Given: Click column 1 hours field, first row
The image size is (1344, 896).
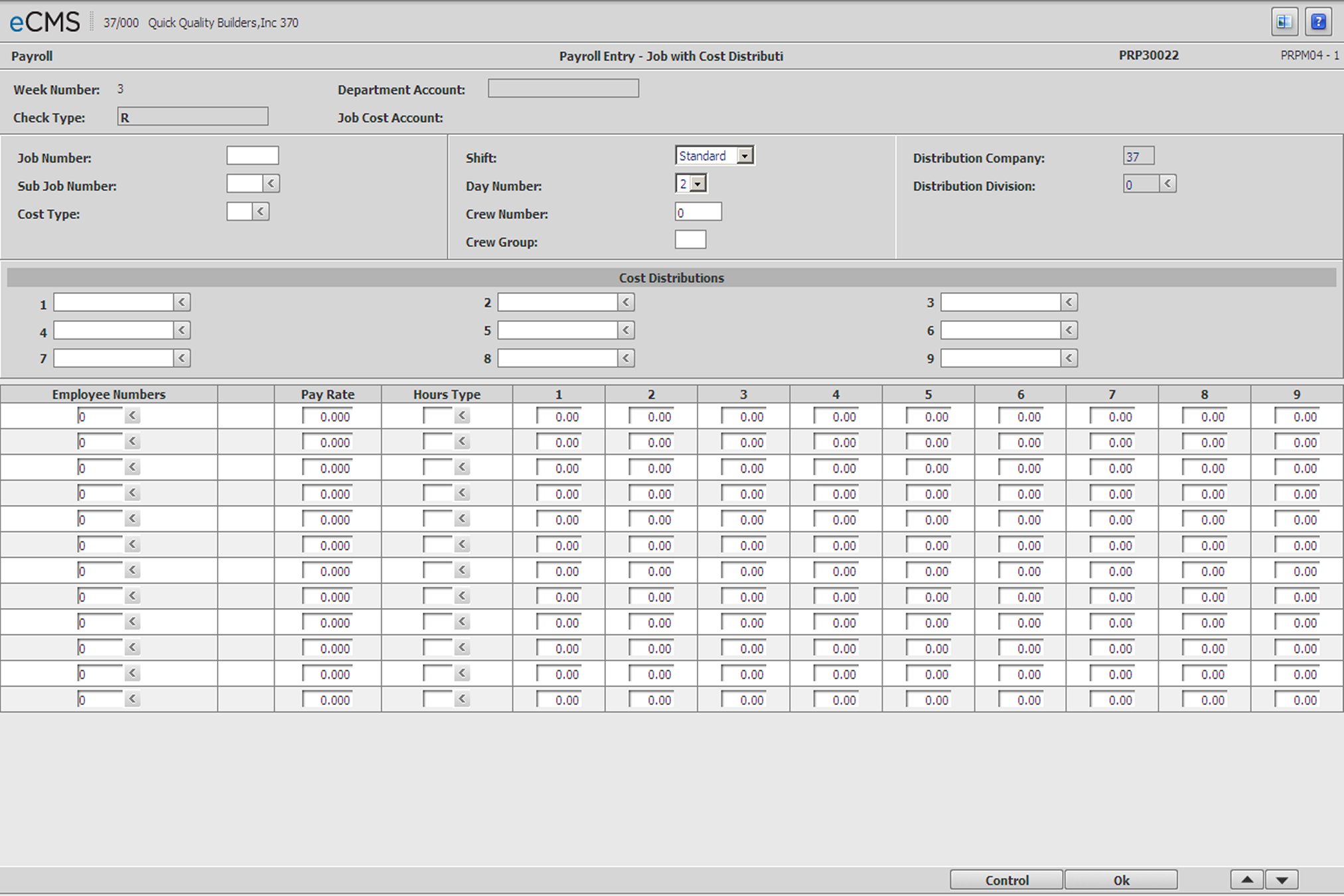Looking at the screenshot, I should coord(559,416).
